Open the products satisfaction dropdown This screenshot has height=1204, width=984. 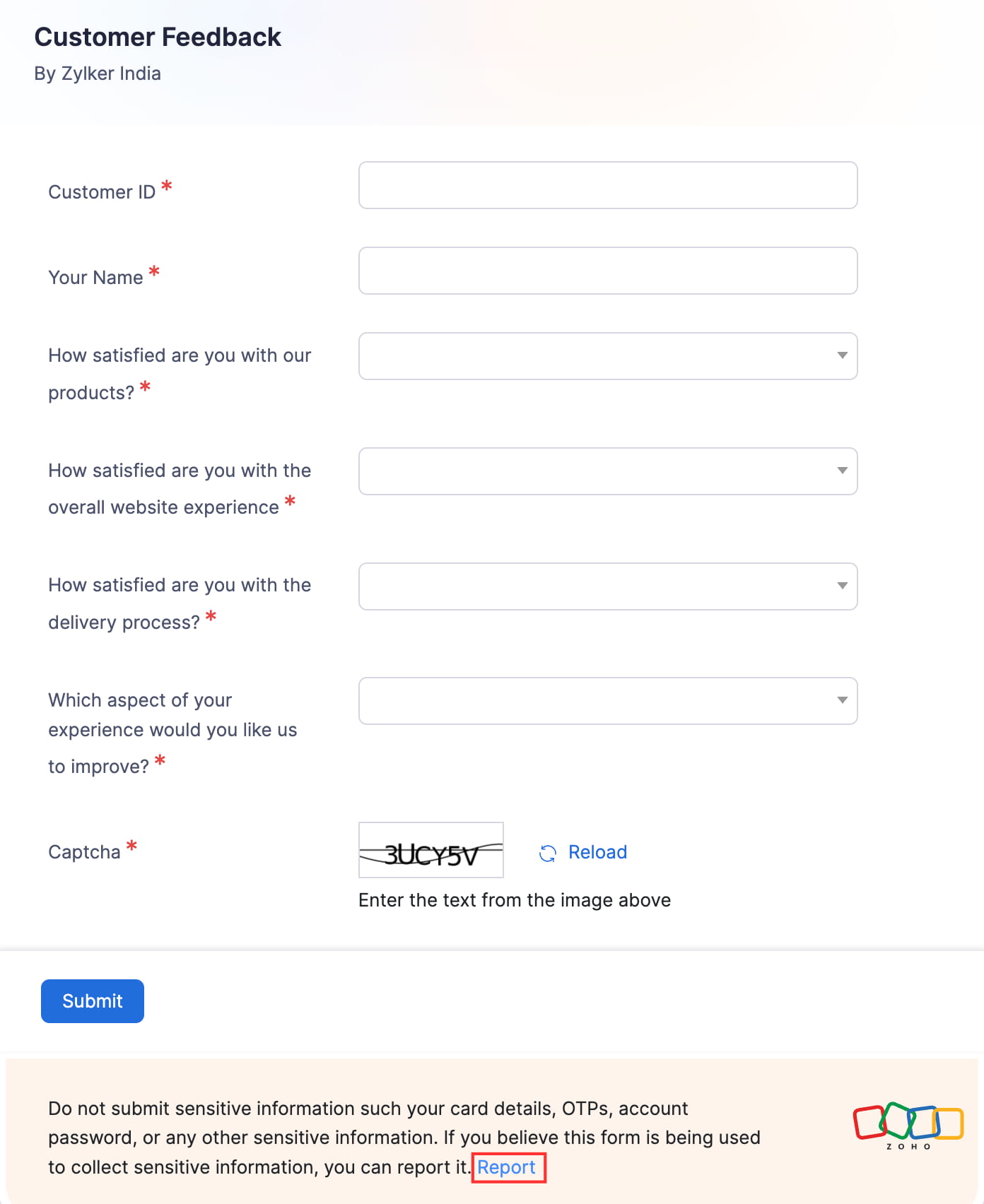click(x=608, y=356)
